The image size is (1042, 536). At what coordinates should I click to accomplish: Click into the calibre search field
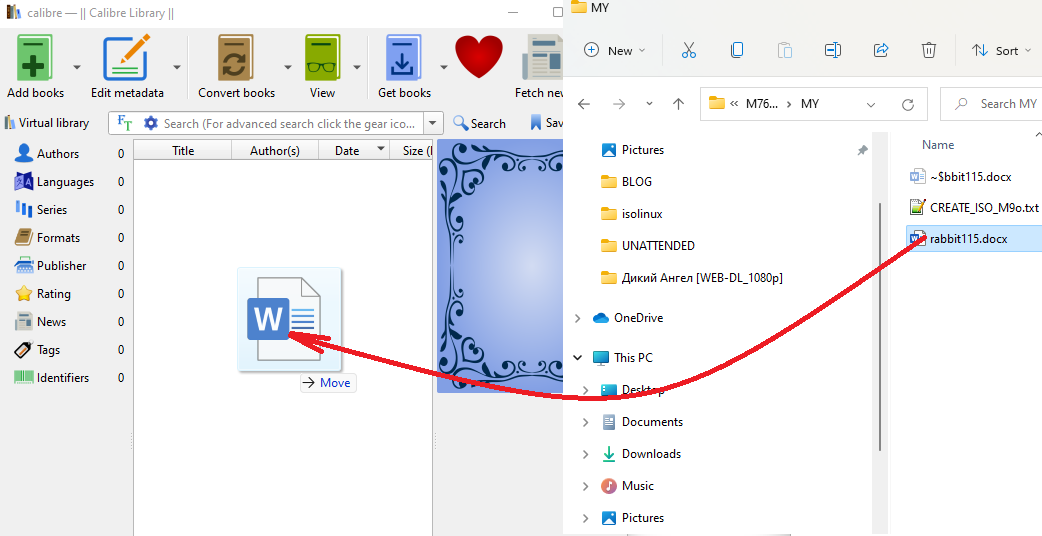click(289, 124)
